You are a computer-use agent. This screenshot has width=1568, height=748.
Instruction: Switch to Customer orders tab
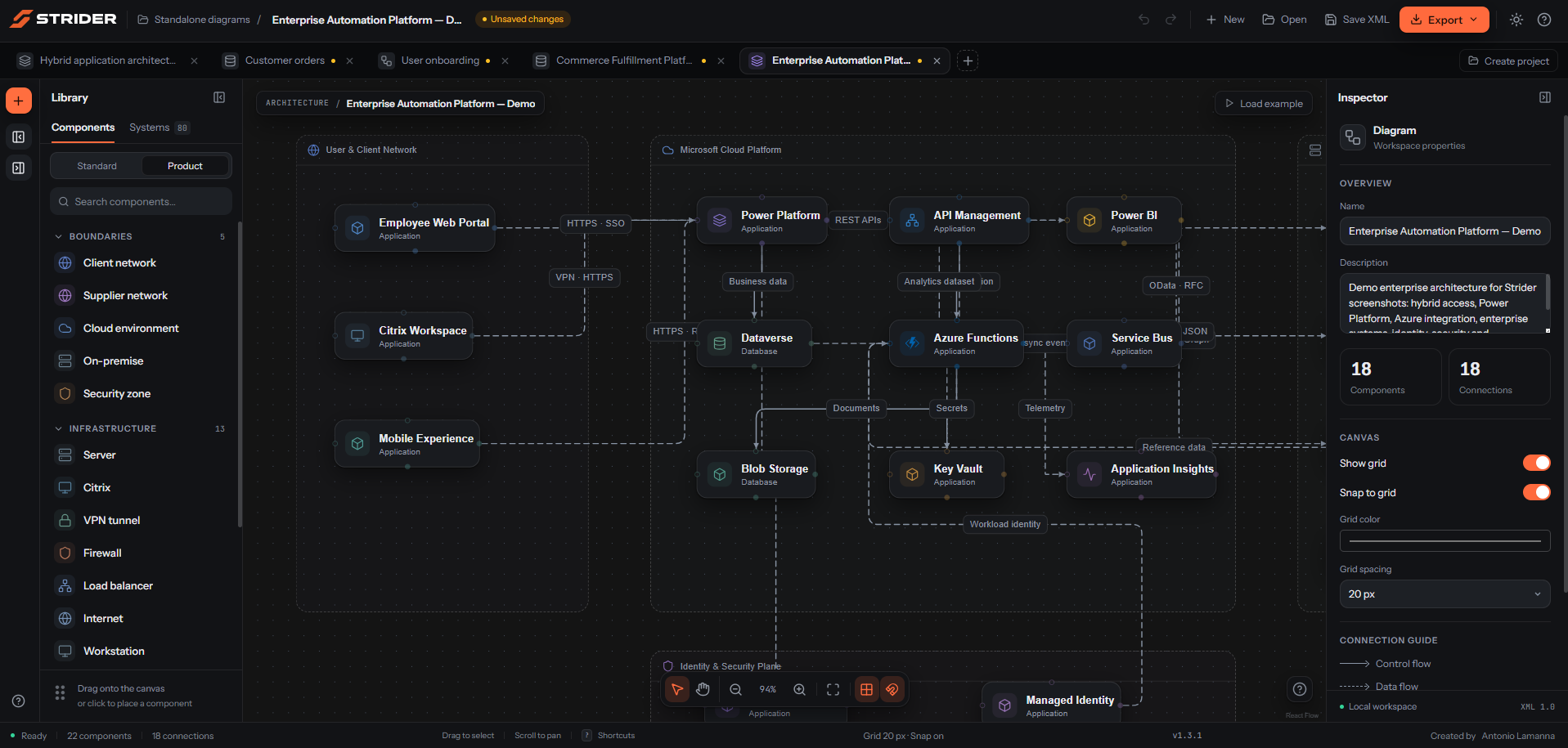[285, 60]
